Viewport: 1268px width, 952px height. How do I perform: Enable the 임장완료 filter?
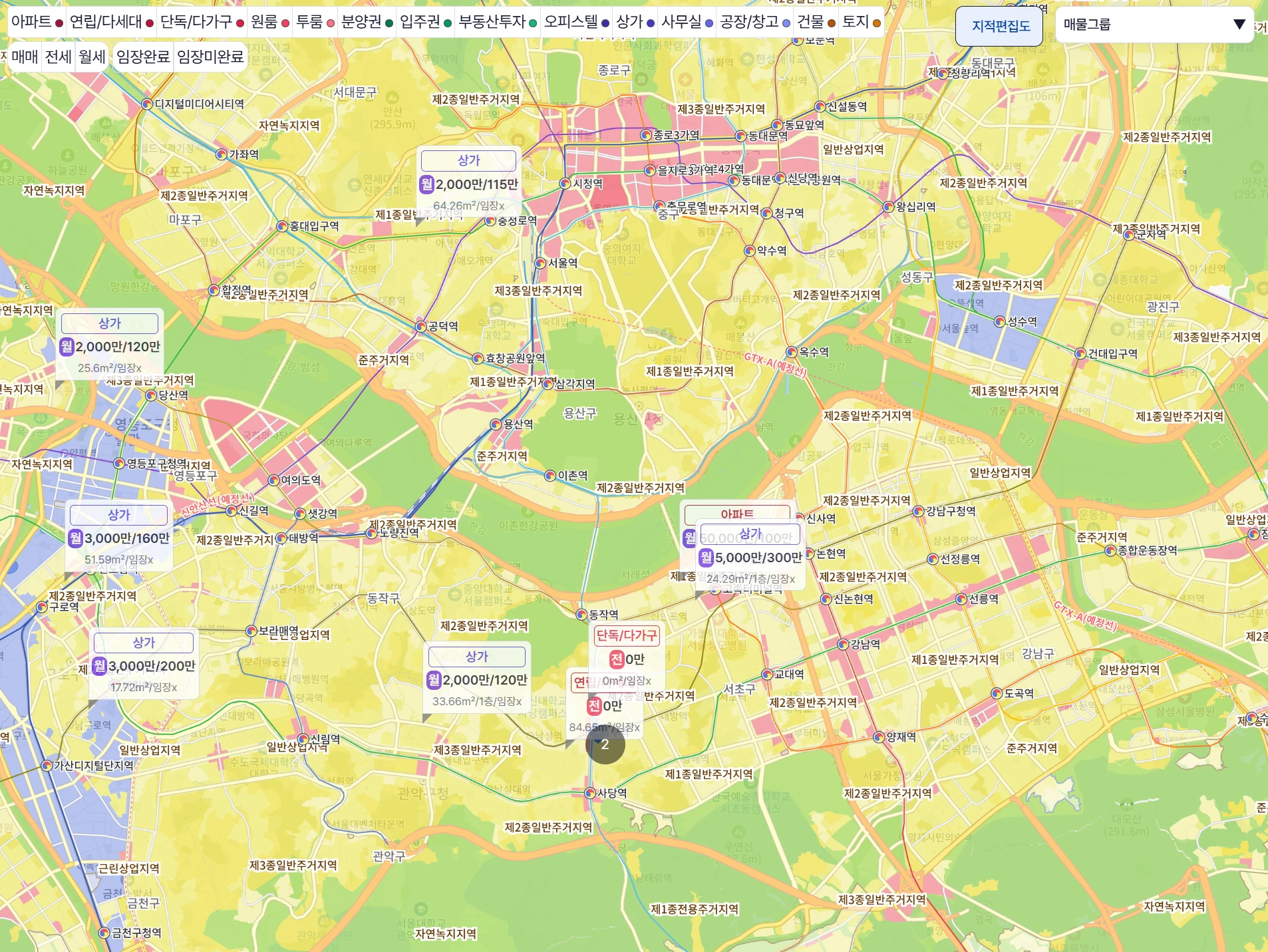point(143,57)
